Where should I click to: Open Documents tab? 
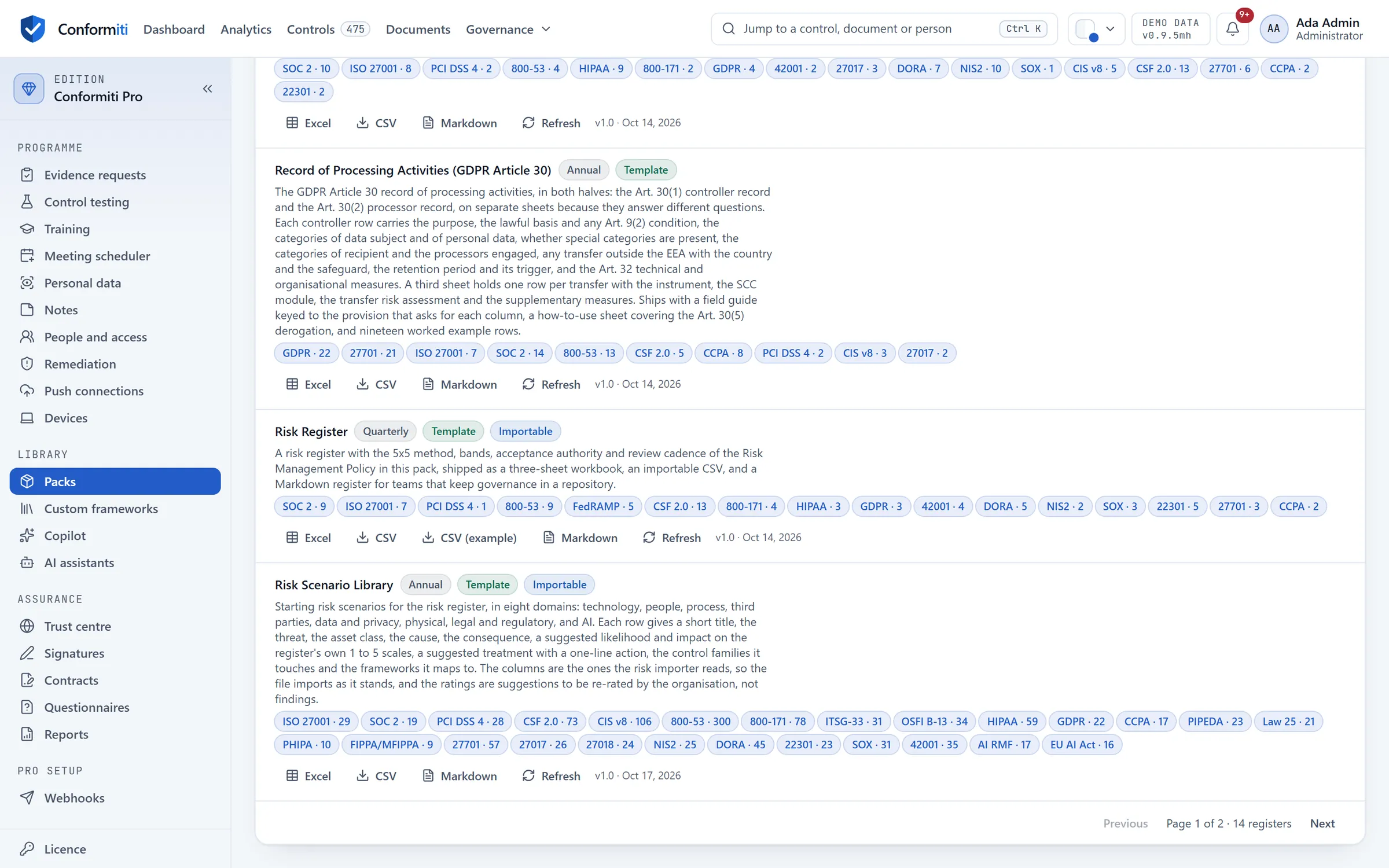click(x=418, y=29)
